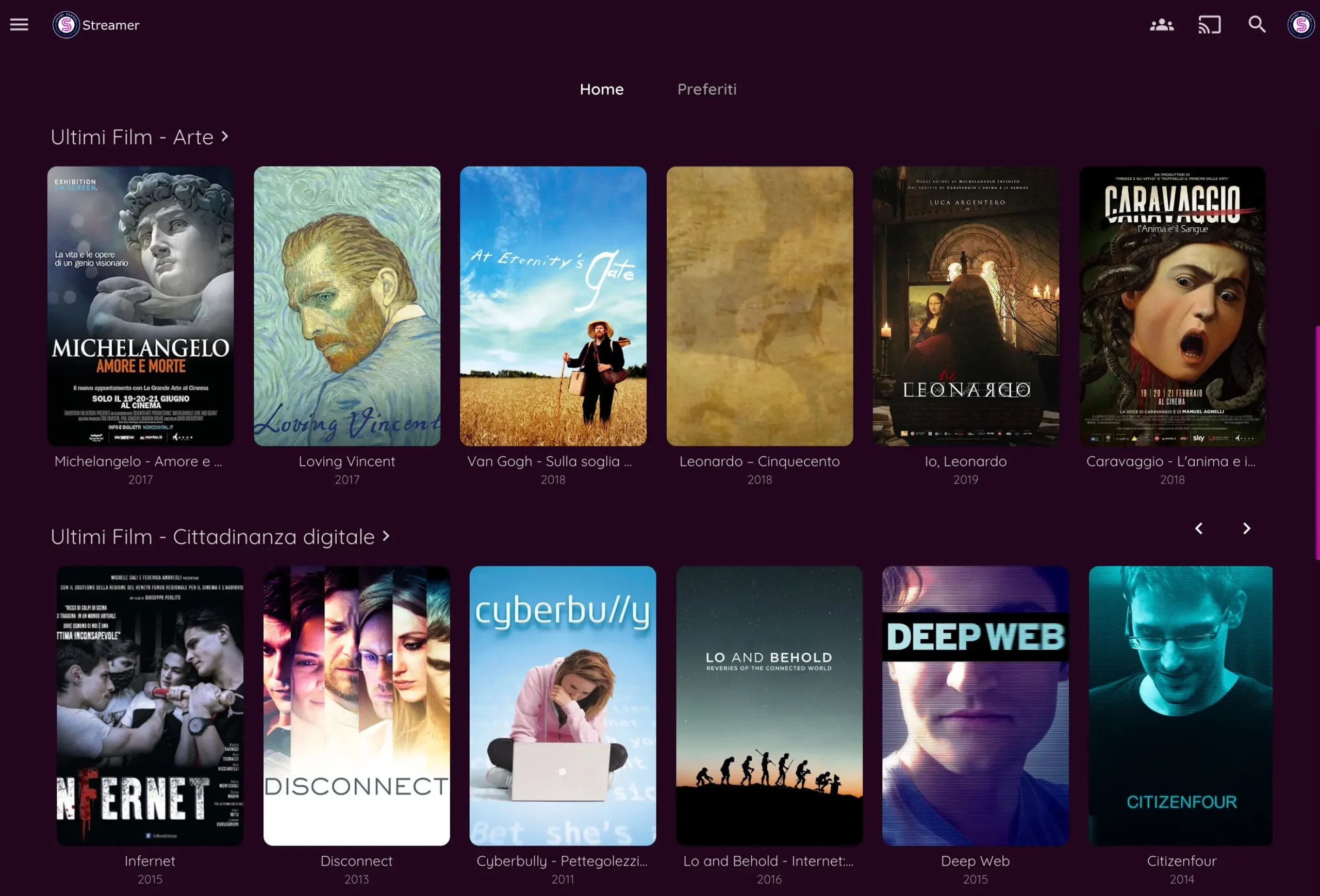Viewport: 1320px width, 896px height.
Task: Open the Io, Leonardo poster
Action: pyautogui.click(x=966, y=306)
